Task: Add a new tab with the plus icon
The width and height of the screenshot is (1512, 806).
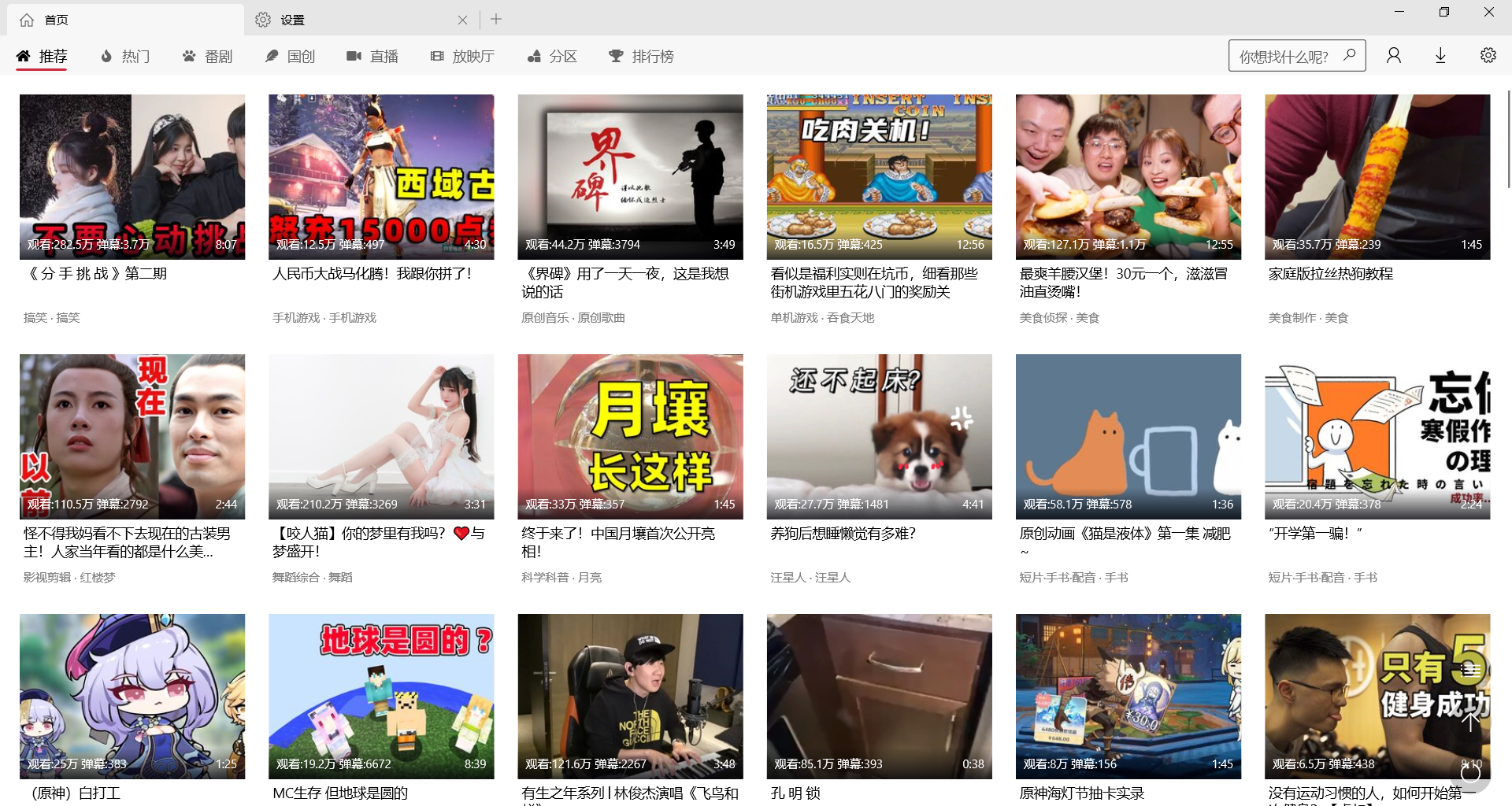Action: pyautogui.click(x=496, y=20)
